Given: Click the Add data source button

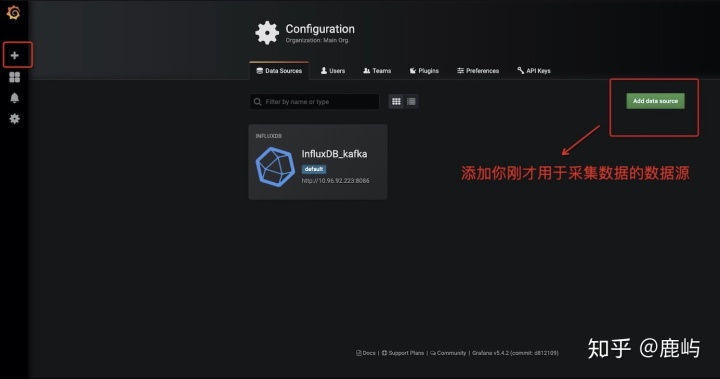Looking at the screenshot, I should pyautogui.click(x=655, y=101).
